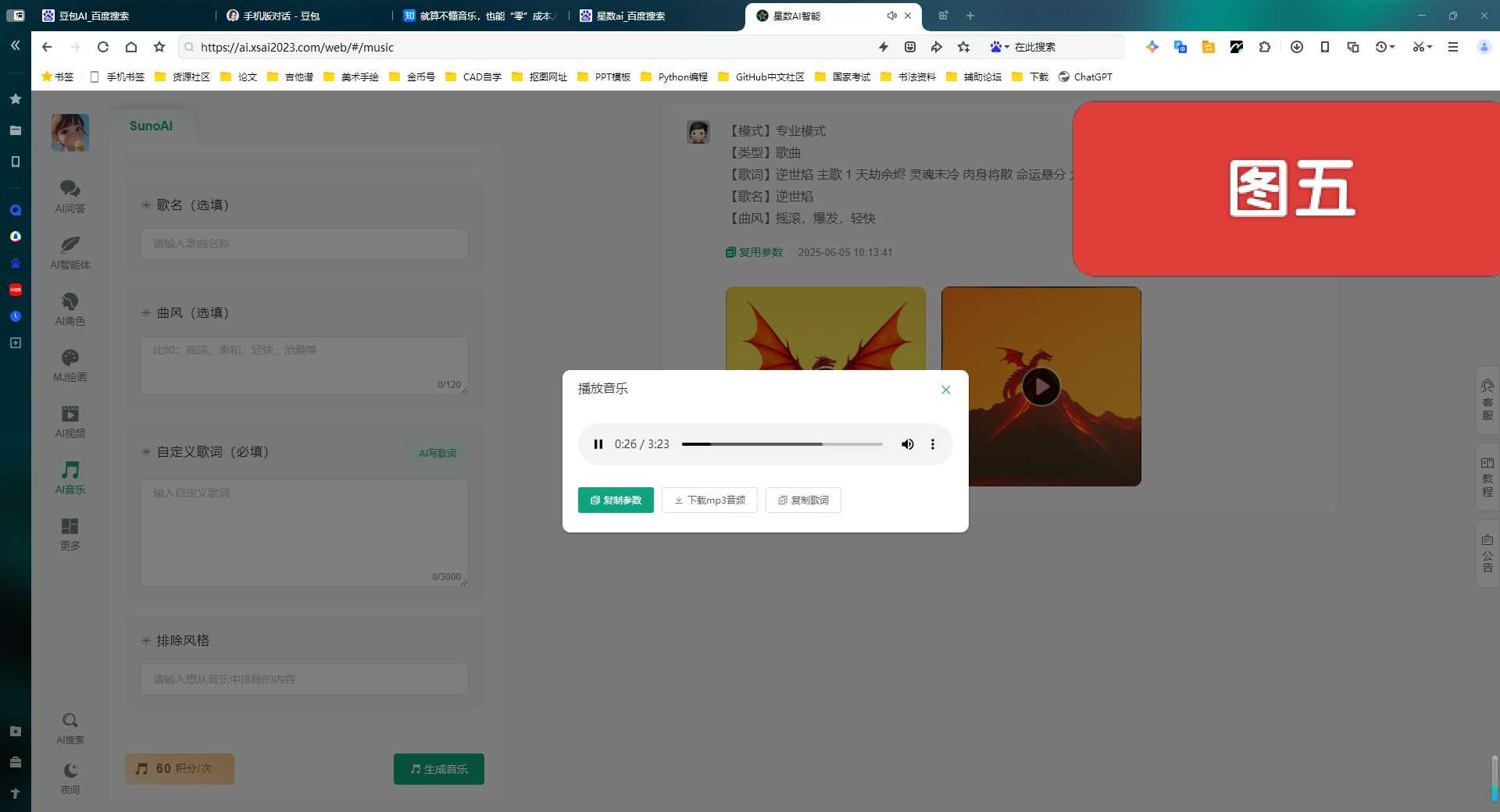This screenshot has height=812, width=1500.
Task: Open 书签 bookmarks
Action: pos(58,77)
